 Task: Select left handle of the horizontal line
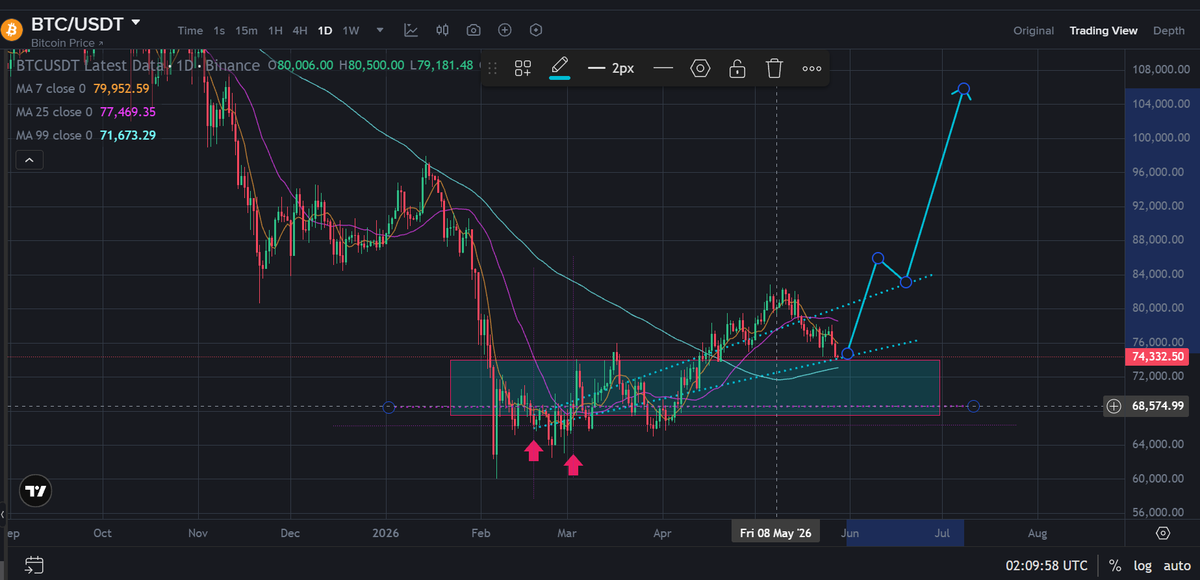point(389,407)
